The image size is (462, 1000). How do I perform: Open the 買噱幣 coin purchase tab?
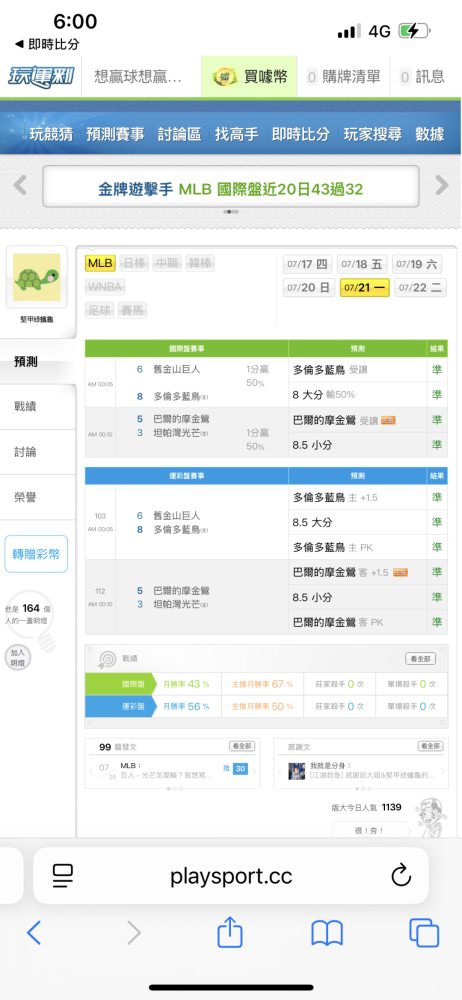click(251, 77)
